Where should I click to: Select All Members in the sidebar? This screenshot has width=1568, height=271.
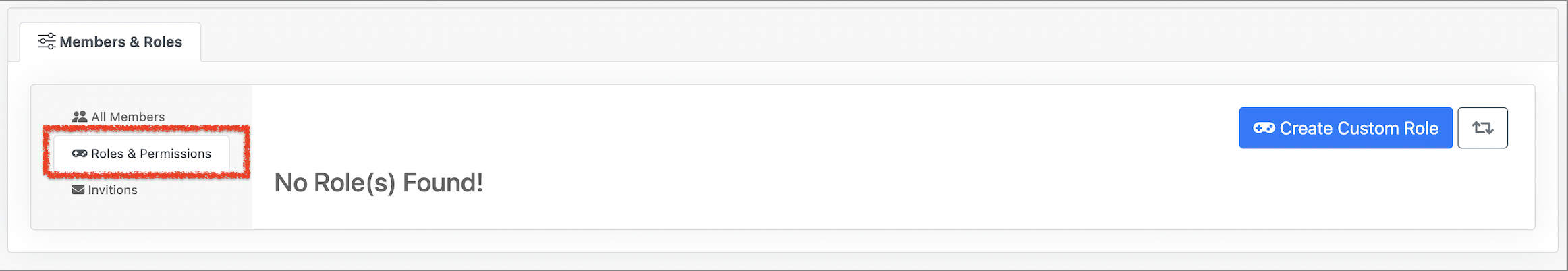pos(118,117)
